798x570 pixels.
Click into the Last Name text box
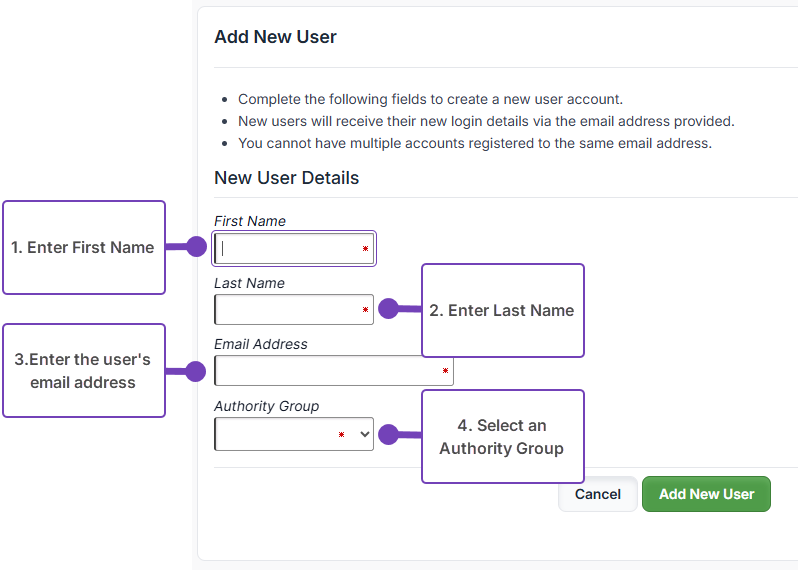pyautogui.click(x=288, y=310)
